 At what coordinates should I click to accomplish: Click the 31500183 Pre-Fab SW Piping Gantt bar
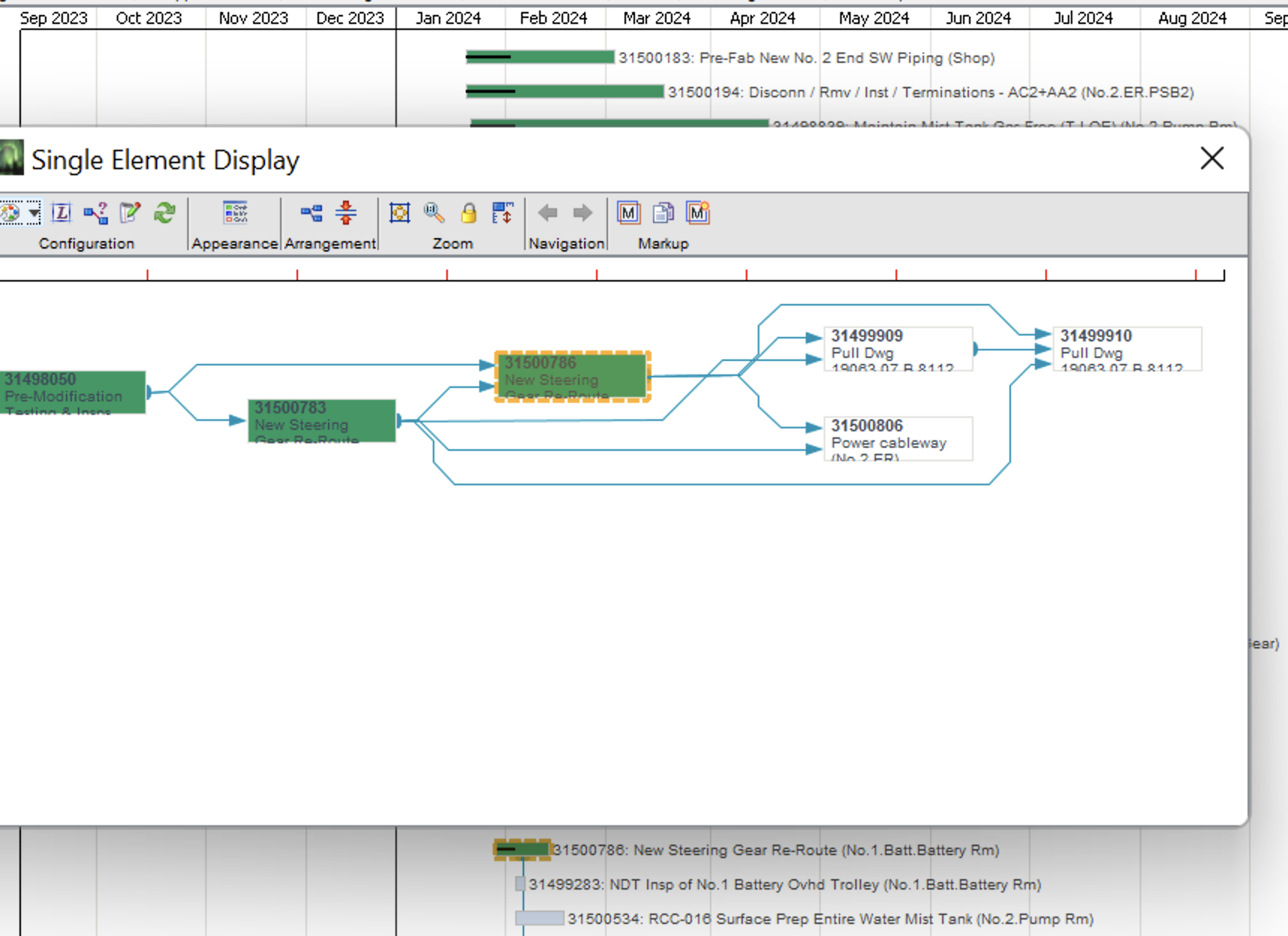pyautogui.click(x=540, y=57)
